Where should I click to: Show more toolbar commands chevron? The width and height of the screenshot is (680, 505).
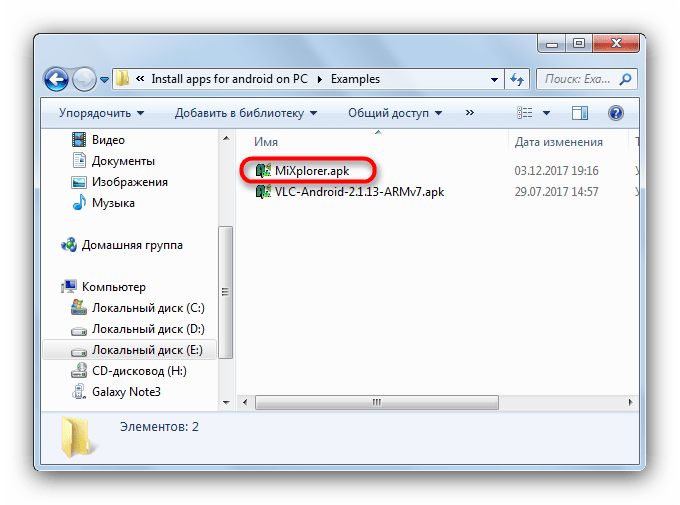pos(469,113)
